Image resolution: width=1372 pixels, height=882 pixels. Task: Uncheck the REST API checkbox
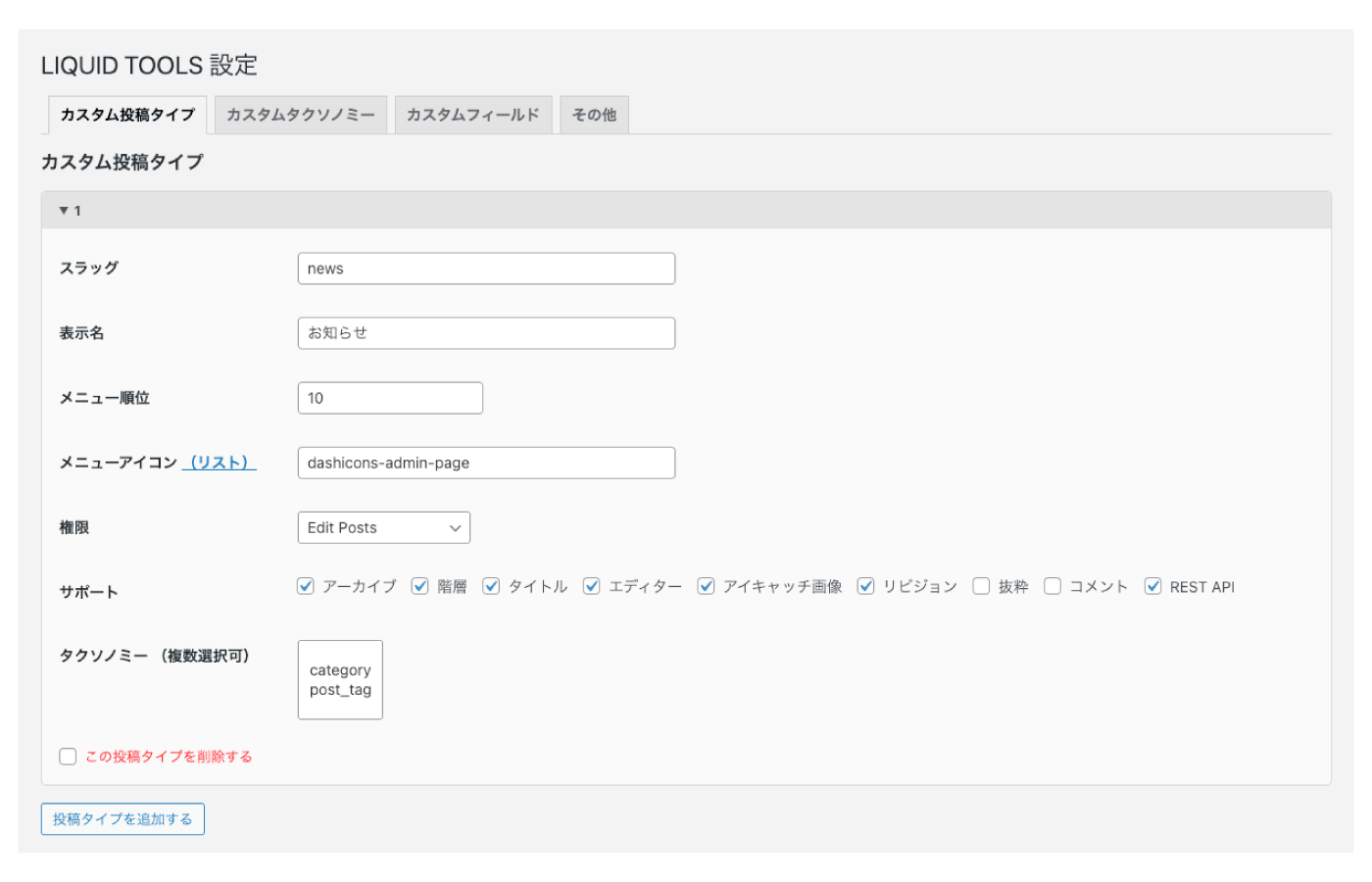(1153, 586)
